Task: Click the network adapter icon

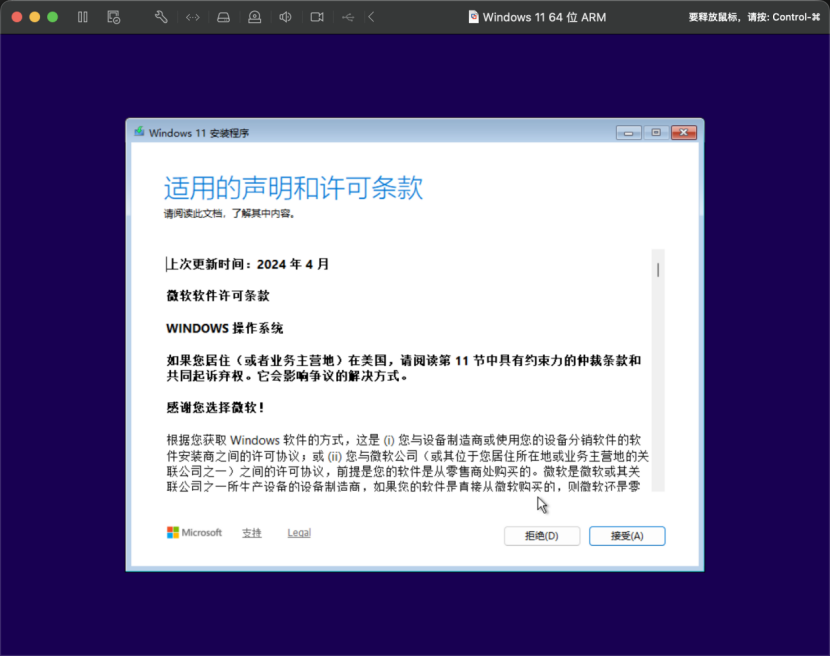Action: pos(193,17)
